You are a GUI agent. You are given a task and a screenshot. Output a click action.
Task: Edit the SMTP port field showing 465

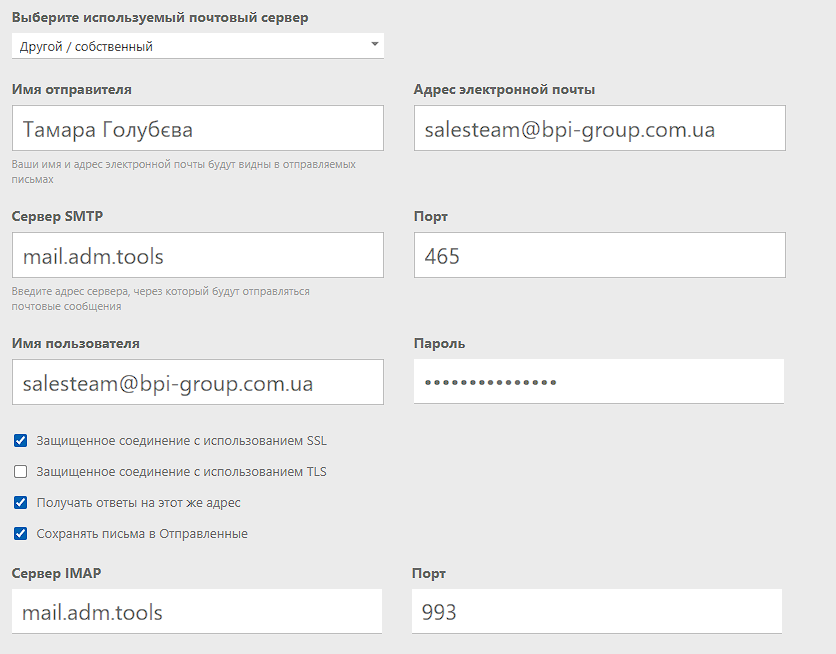pos(600,255)
